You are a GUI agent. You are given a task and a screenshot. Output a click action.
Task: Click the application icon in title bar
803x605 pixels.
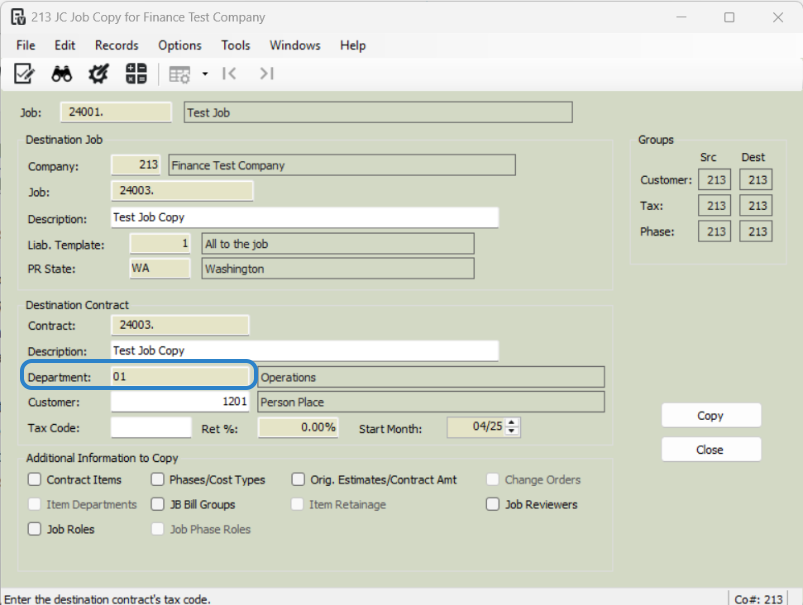point(18,17)
